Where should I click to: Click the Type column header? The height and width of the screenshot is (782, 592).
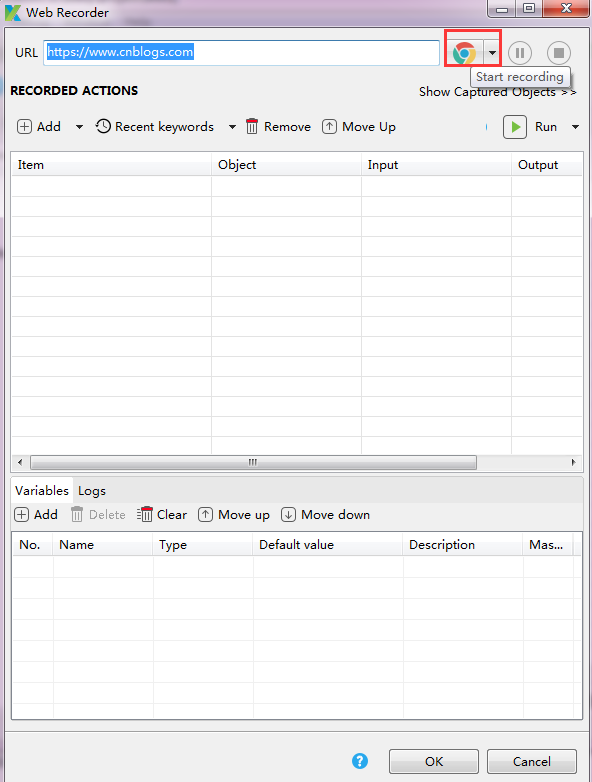pos(203,545)
